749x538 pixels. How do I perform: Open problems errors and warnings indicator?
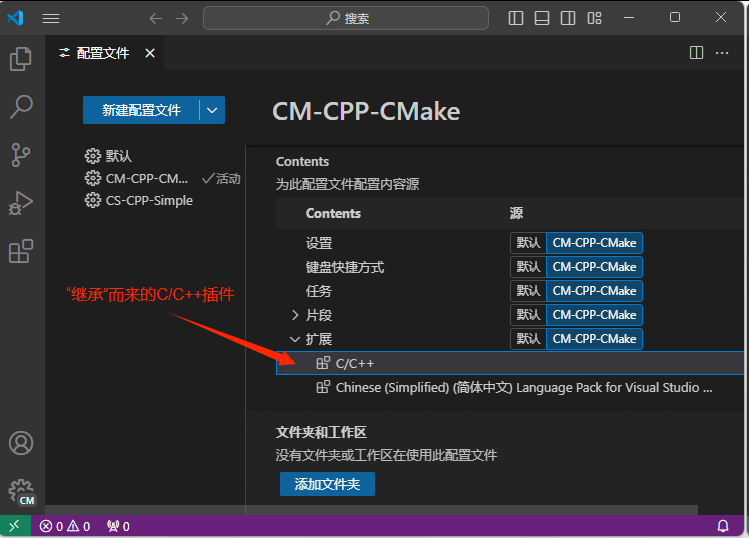pos(65,526)
